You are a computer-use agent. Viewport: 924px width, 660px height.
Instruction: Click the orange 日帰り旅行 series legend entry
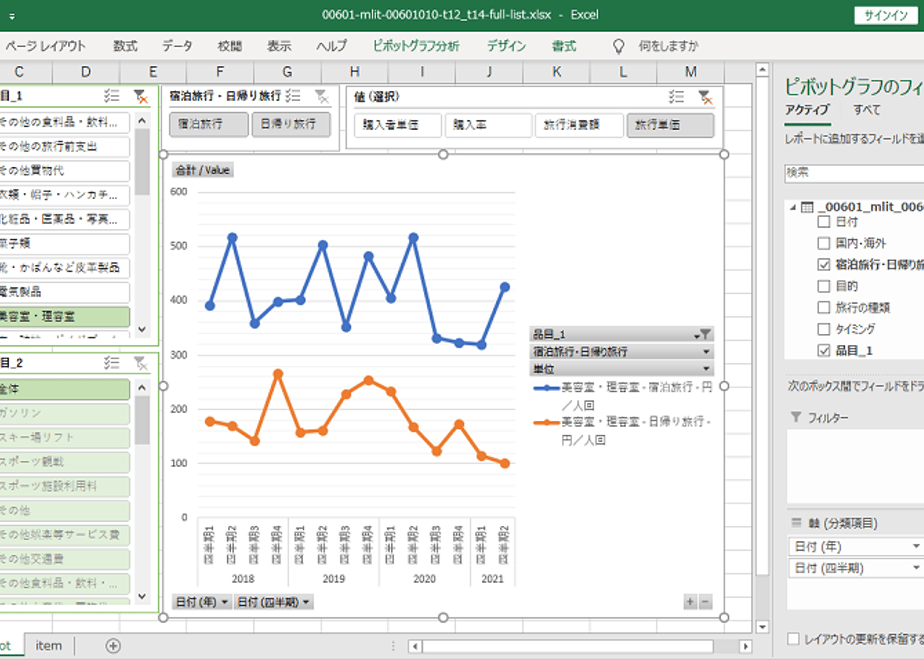(x=623, y=430)
